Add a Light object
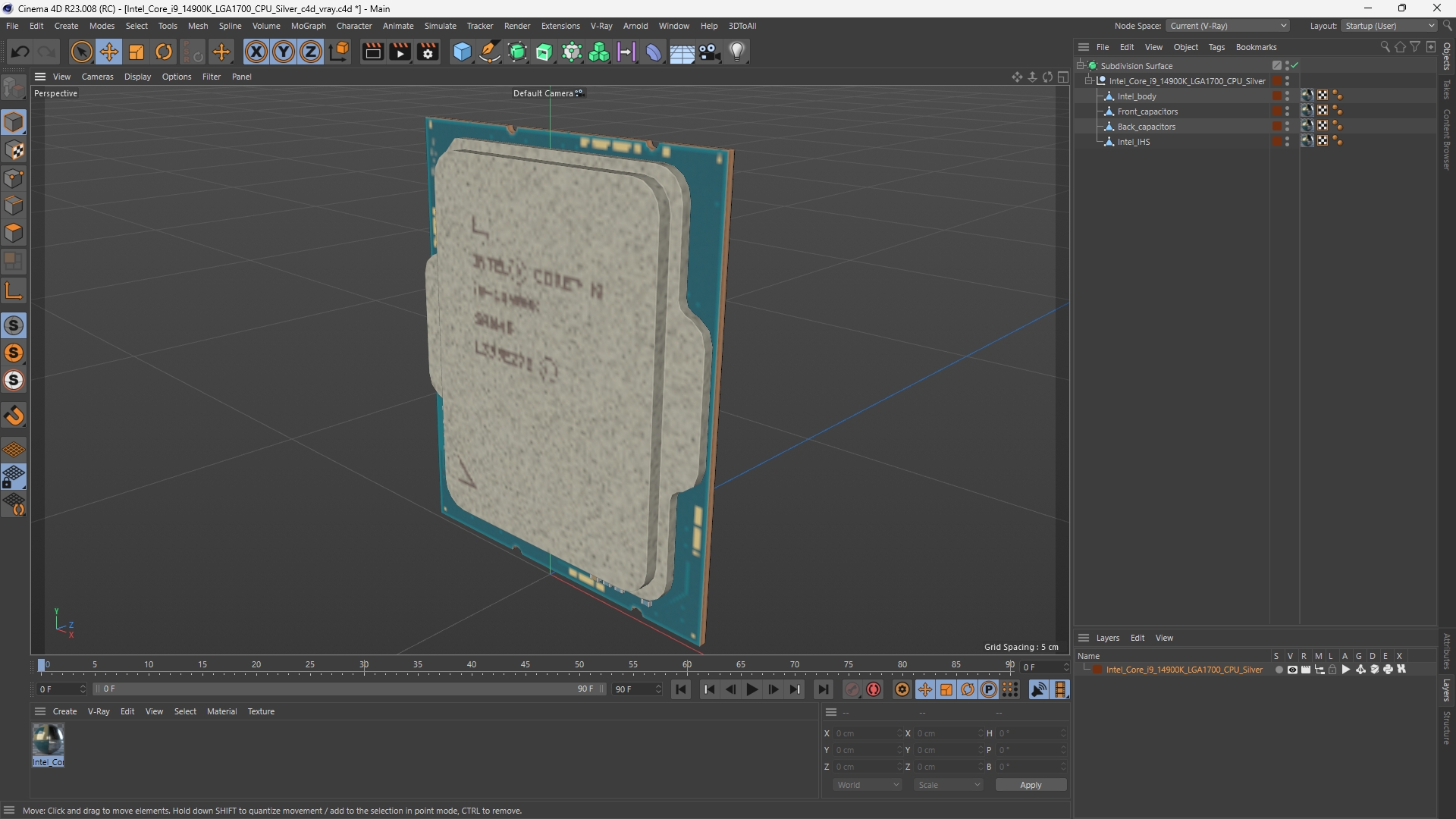Screen dimensions: 1456x819 click(737, 52)
